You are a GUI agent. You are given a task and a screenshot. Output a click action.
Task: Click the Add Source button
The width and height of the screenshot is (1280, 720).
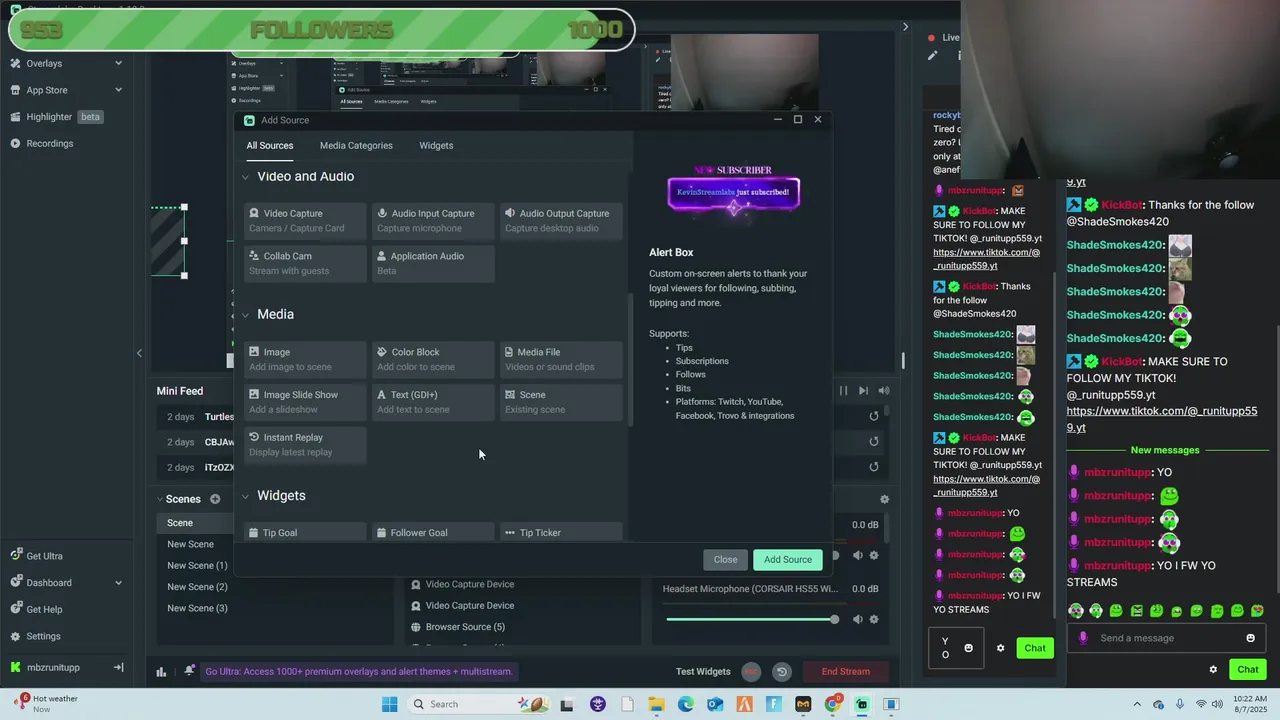[x=788, y=560]
